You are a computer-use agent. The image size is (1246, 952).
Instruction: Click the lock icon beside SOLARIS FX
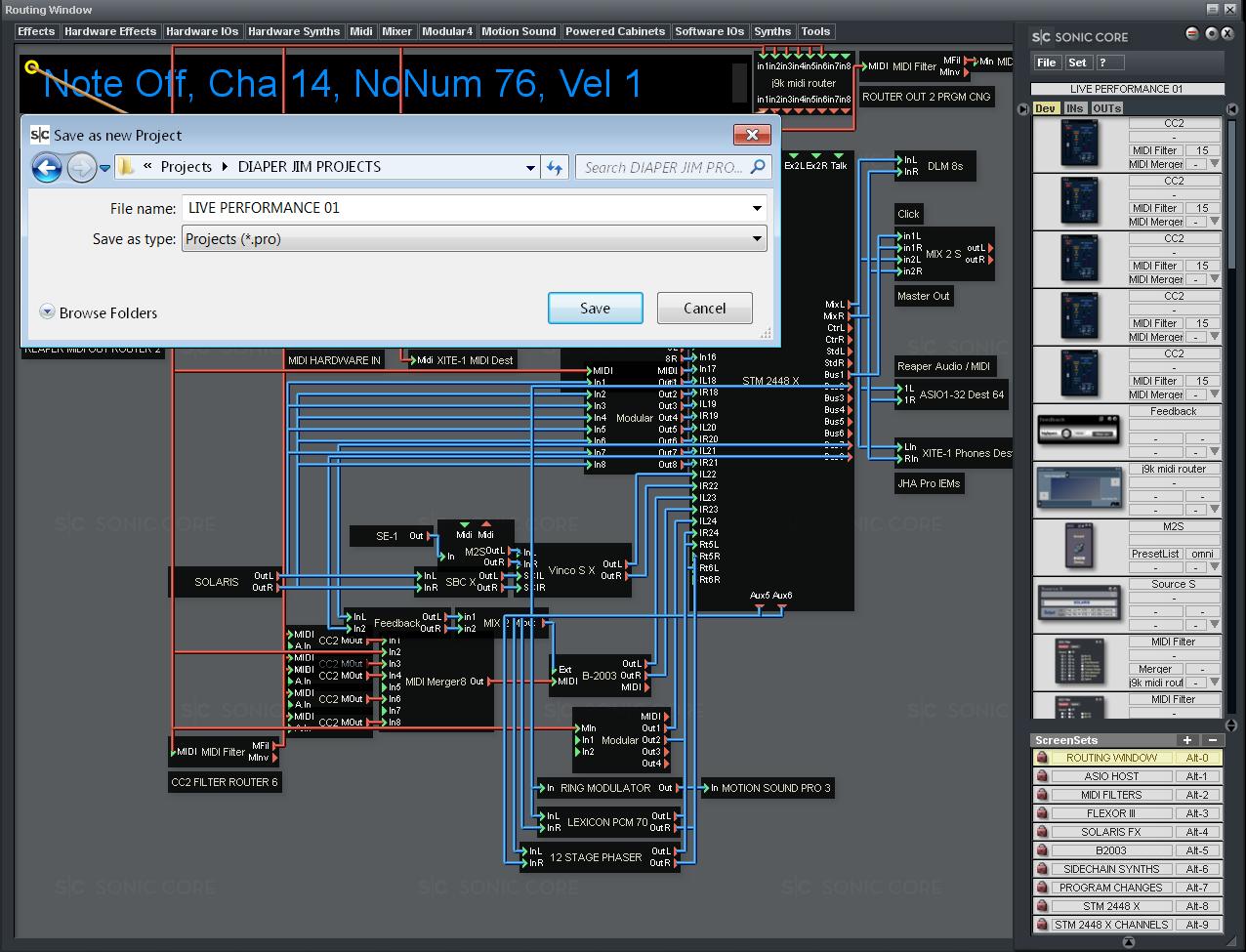[x=1042, y=832]
